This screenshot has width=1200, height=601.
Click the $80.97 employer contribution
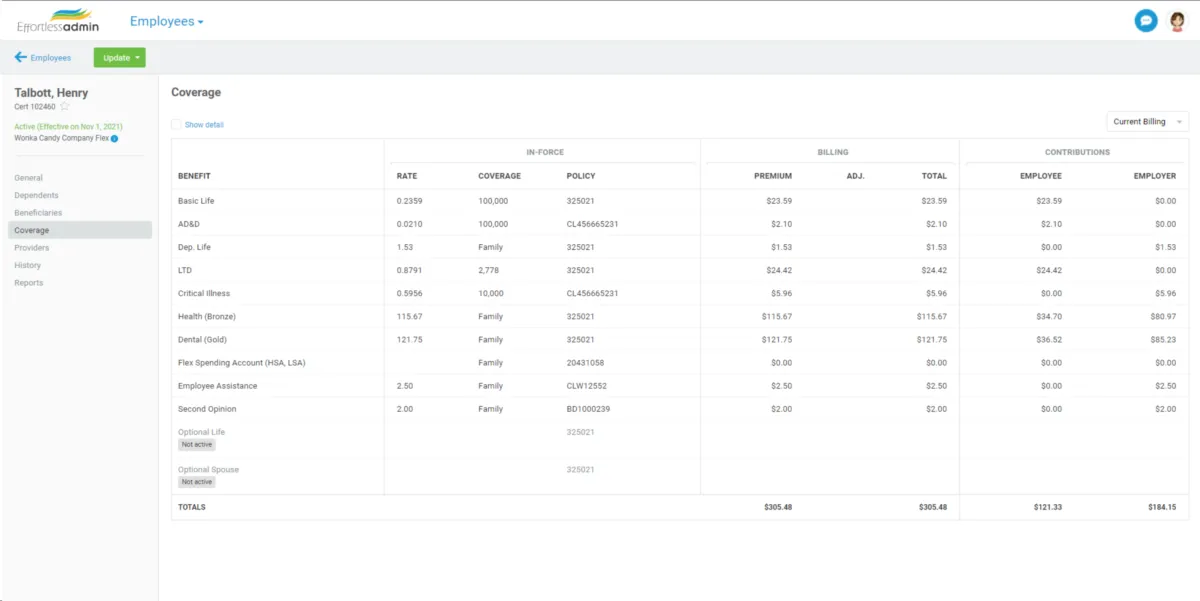[x=1164, y=316]
